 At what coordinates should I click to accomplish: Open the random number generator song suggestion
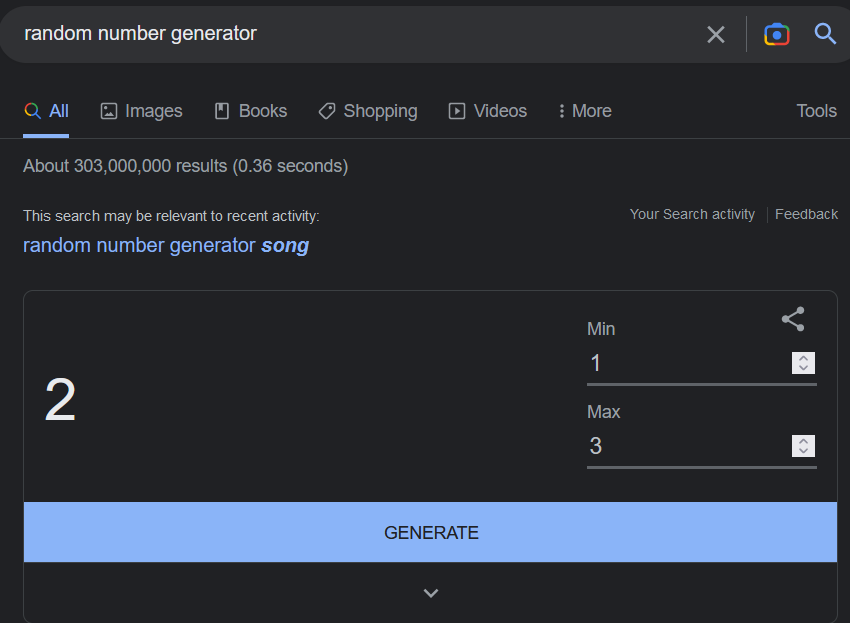[166, 245]
